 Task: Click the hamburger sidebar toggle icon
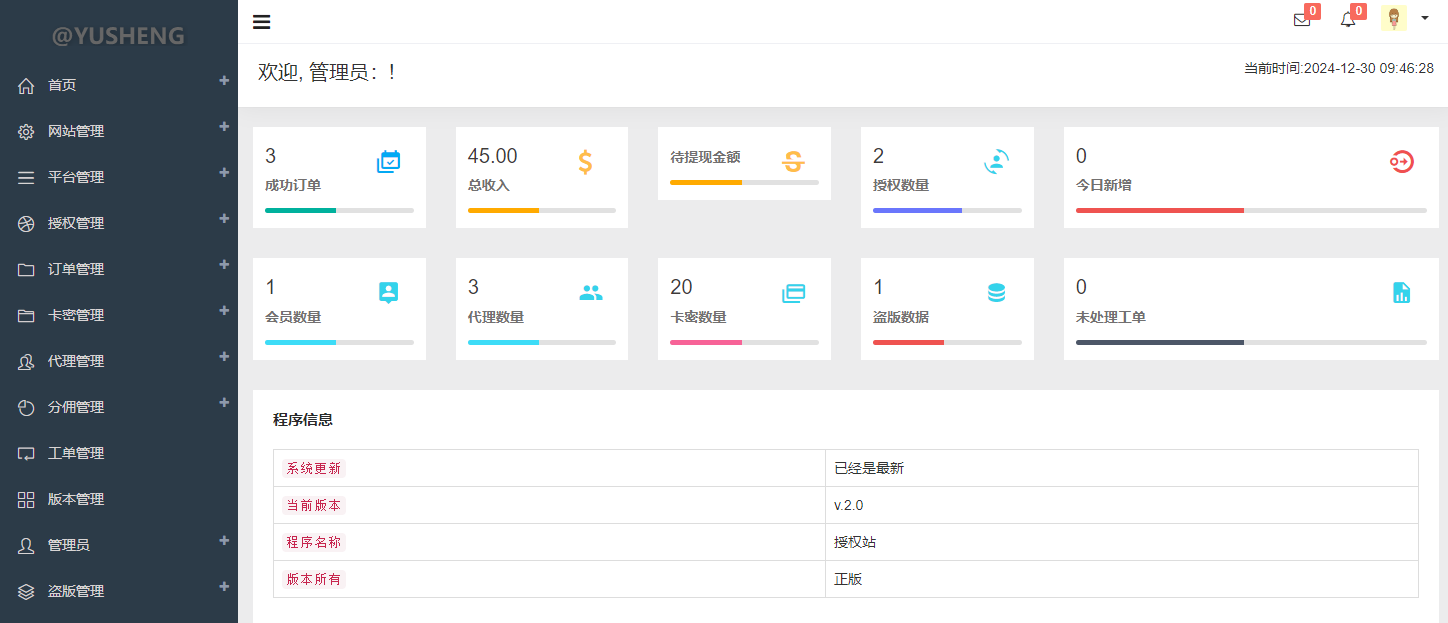pos(262,22)
